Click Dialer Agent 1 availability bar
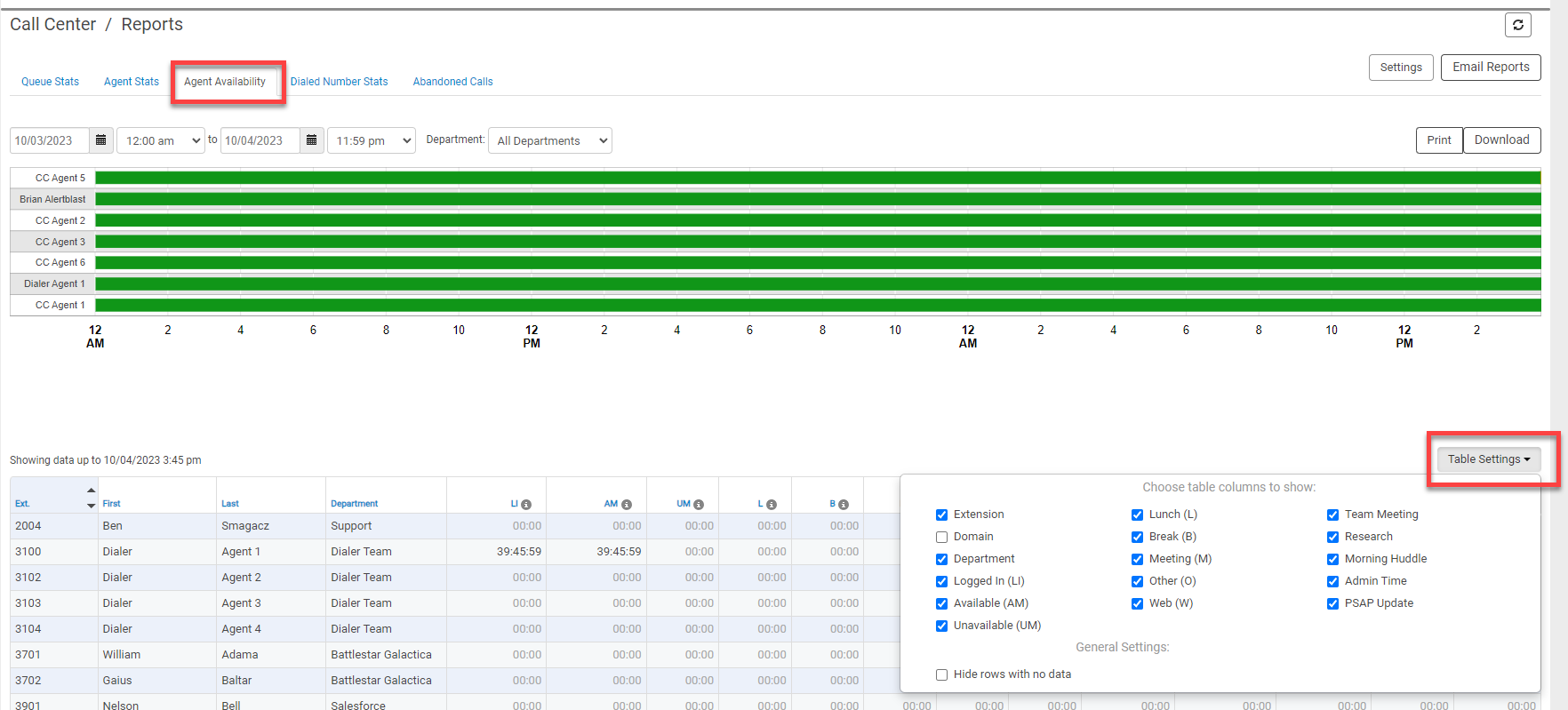Image resolution: width=1568 pixels, height=710 pixels. coord(818,283)
